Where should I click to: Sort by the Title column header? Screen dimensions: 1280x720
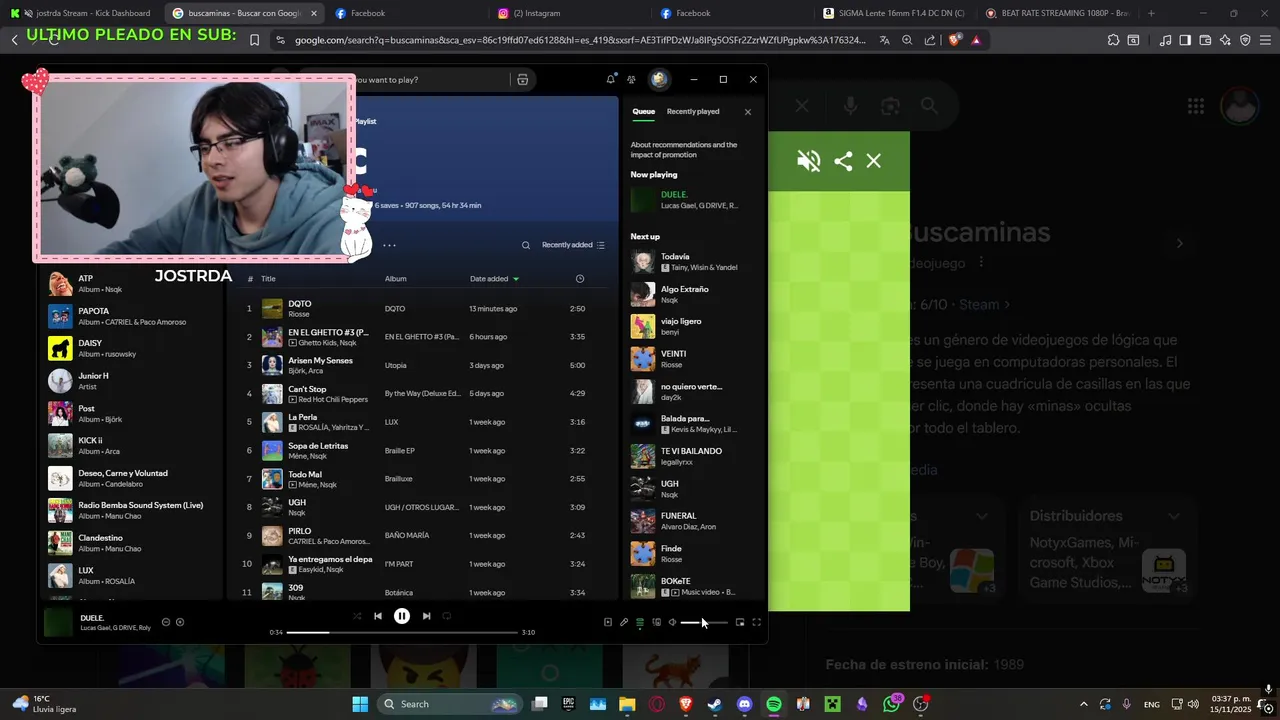(268, 279)
